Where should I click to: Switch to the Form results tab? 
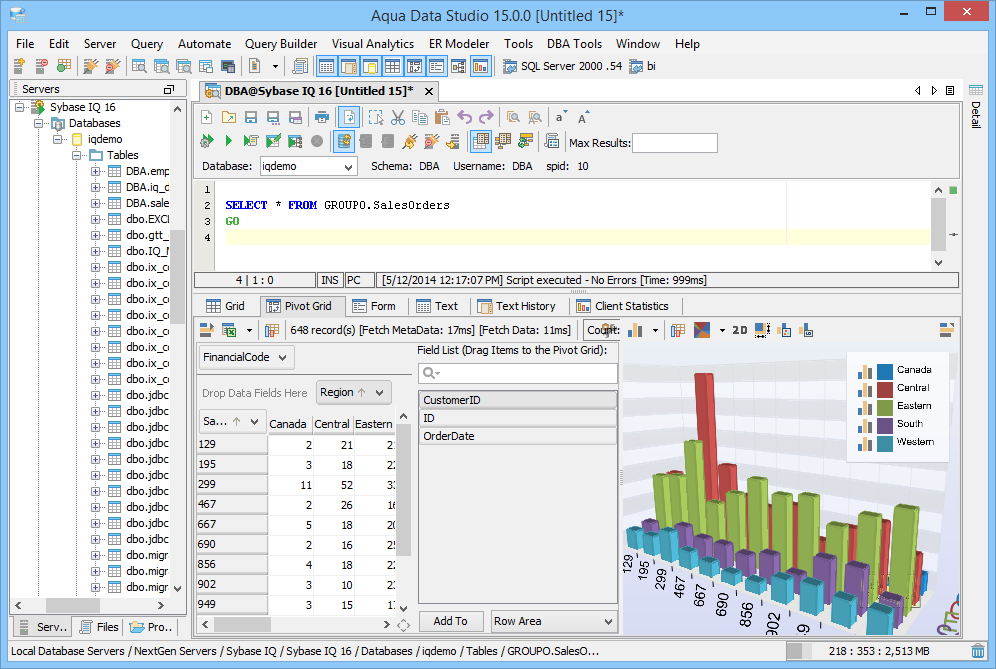coord(374,306)
